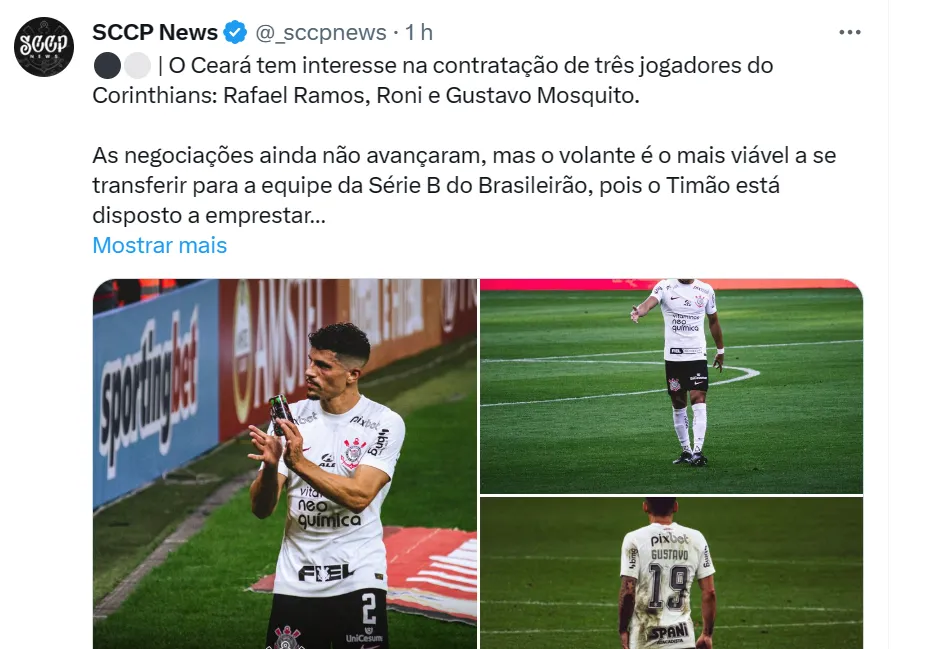Click the Corinthians crest on black shorts top-right
The width and height of the screenshot is (926, 649).
pyautogui.click(x=674, y=385)
